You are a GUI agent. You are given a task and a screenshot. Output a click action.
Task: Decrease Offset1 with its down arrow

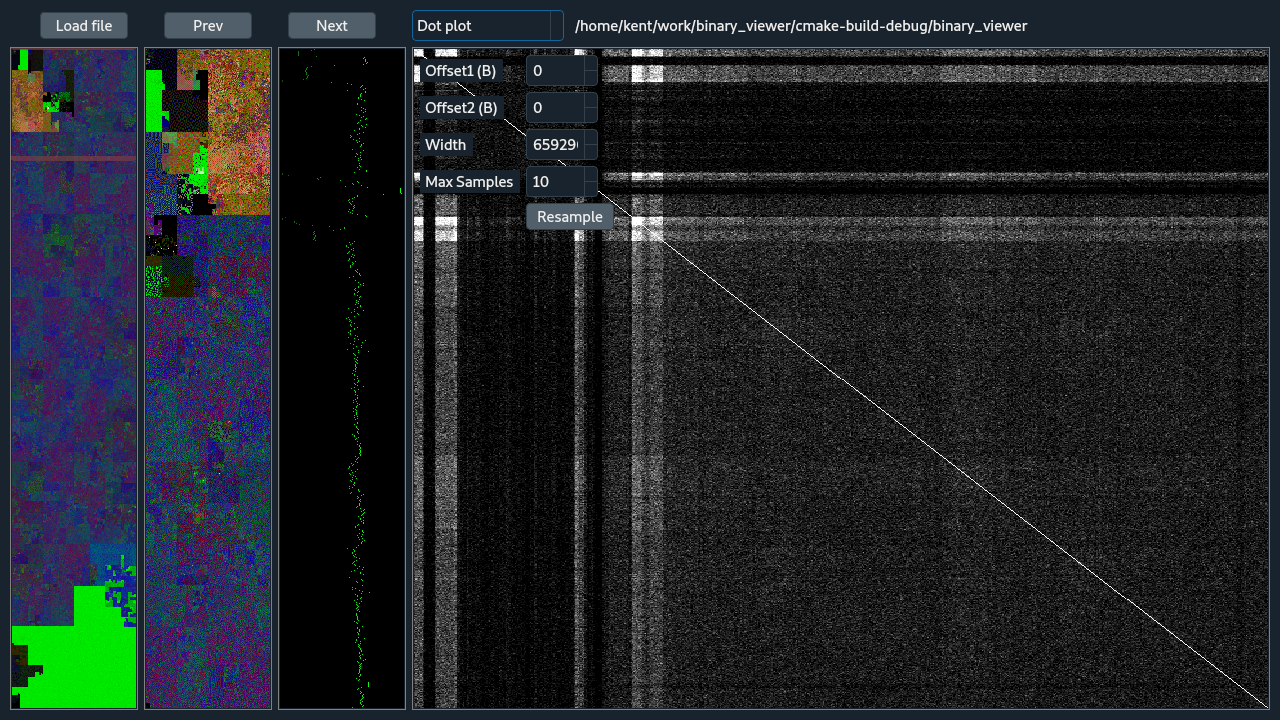tap(591, 78)
